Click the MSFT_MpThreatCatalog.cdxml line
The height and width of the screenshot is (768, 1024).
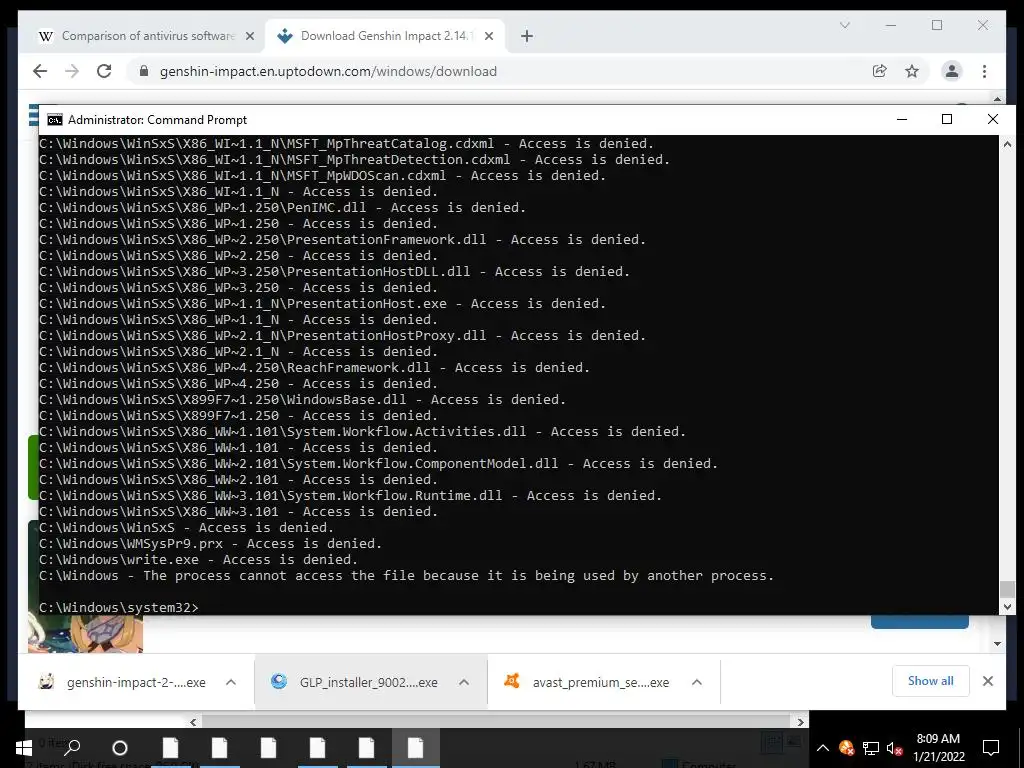point(346,144)
